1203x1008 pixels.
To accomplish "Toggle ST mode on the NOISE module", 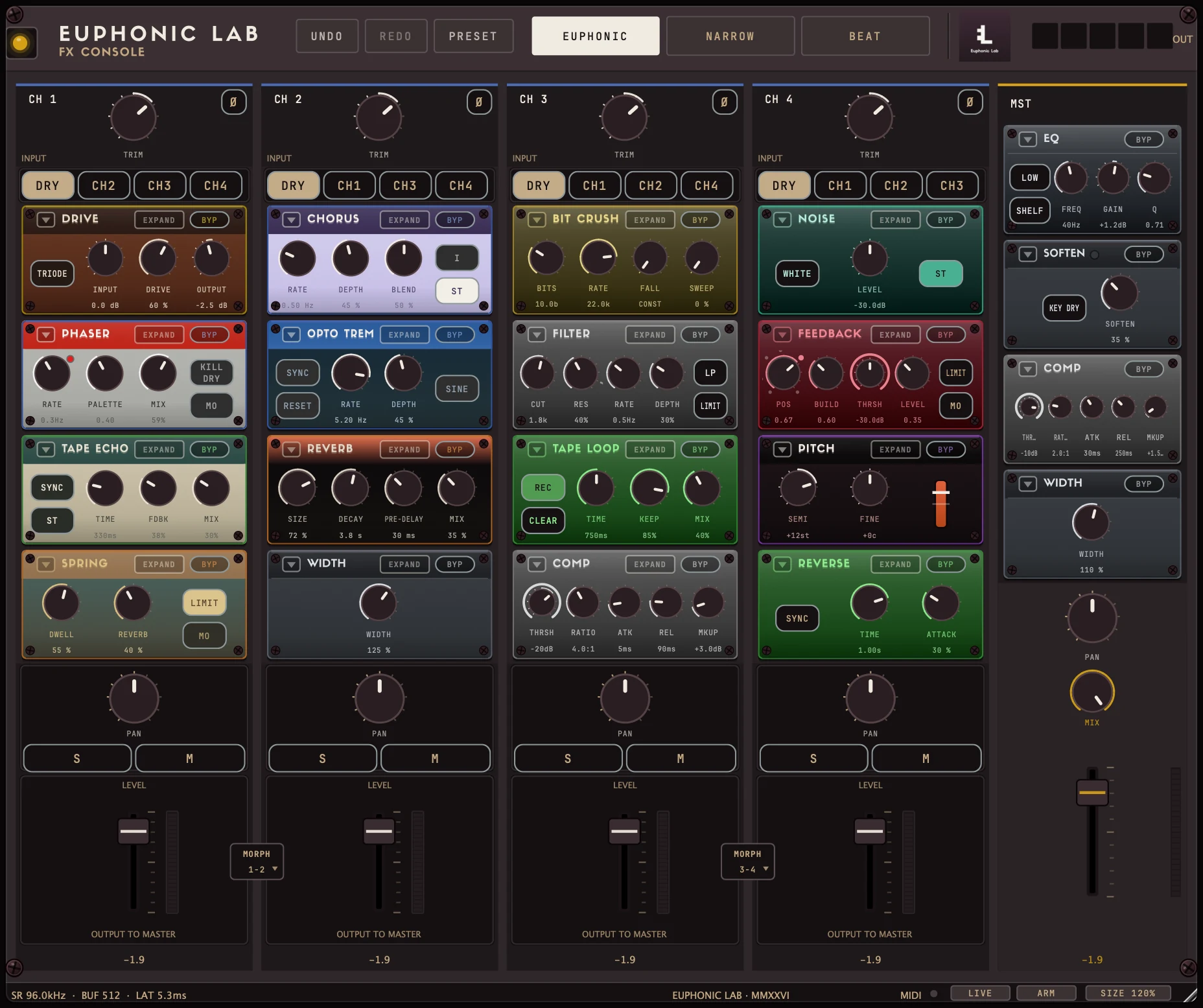I will click(940, 274).
